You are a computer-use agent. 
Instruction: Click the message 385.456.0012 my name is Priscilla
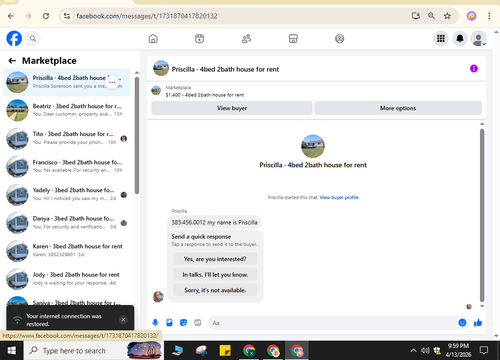[x=214, y=222]
